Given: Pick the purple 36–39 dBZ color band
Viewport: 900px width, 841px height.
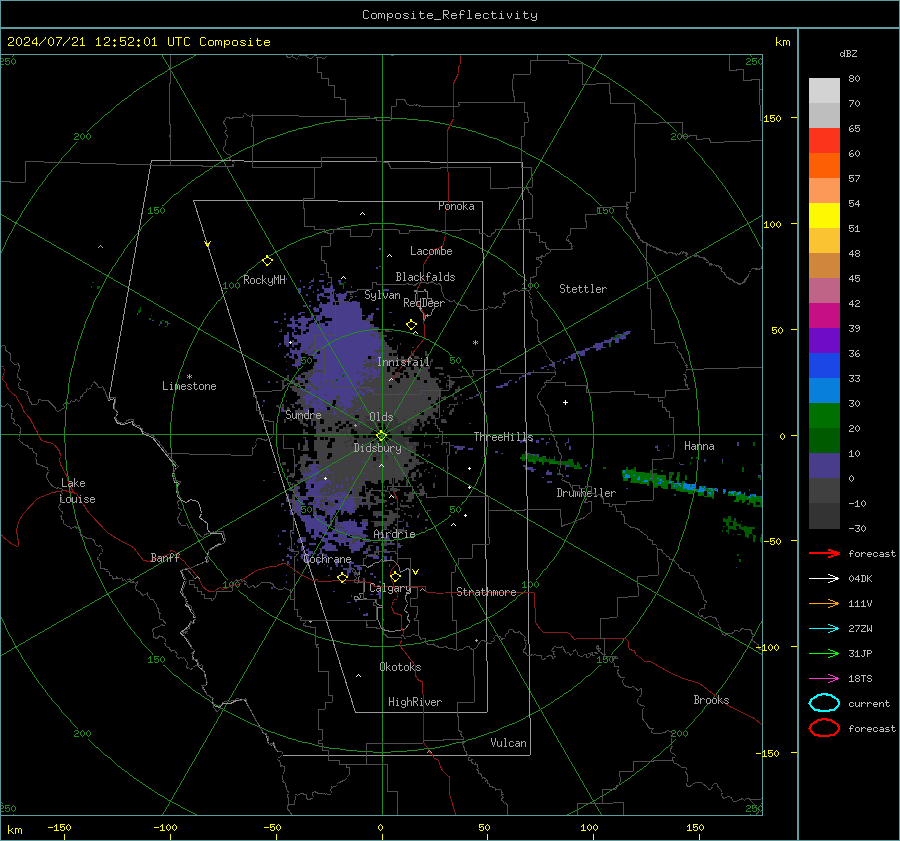Looking at the screenshot, I should pos(824,340).
